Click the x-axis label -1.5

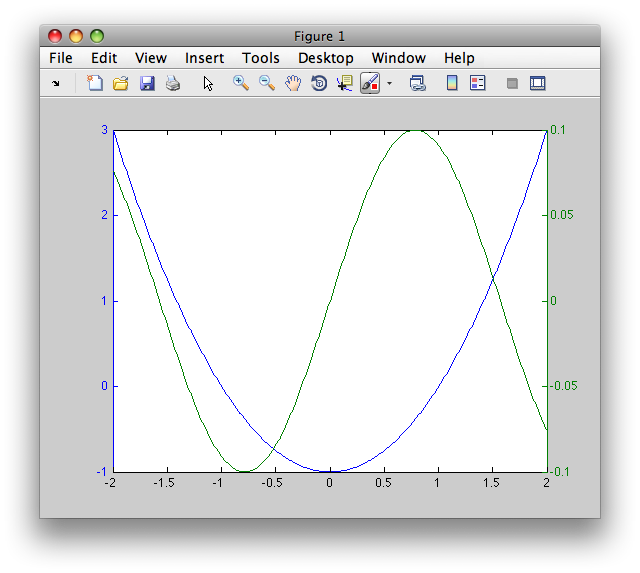tap(164, 483)
